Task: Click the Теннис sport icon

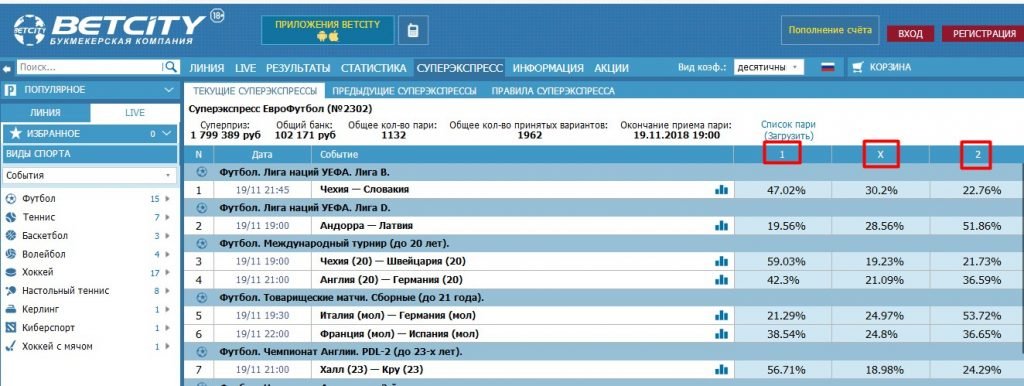Action: pos(10,217)
